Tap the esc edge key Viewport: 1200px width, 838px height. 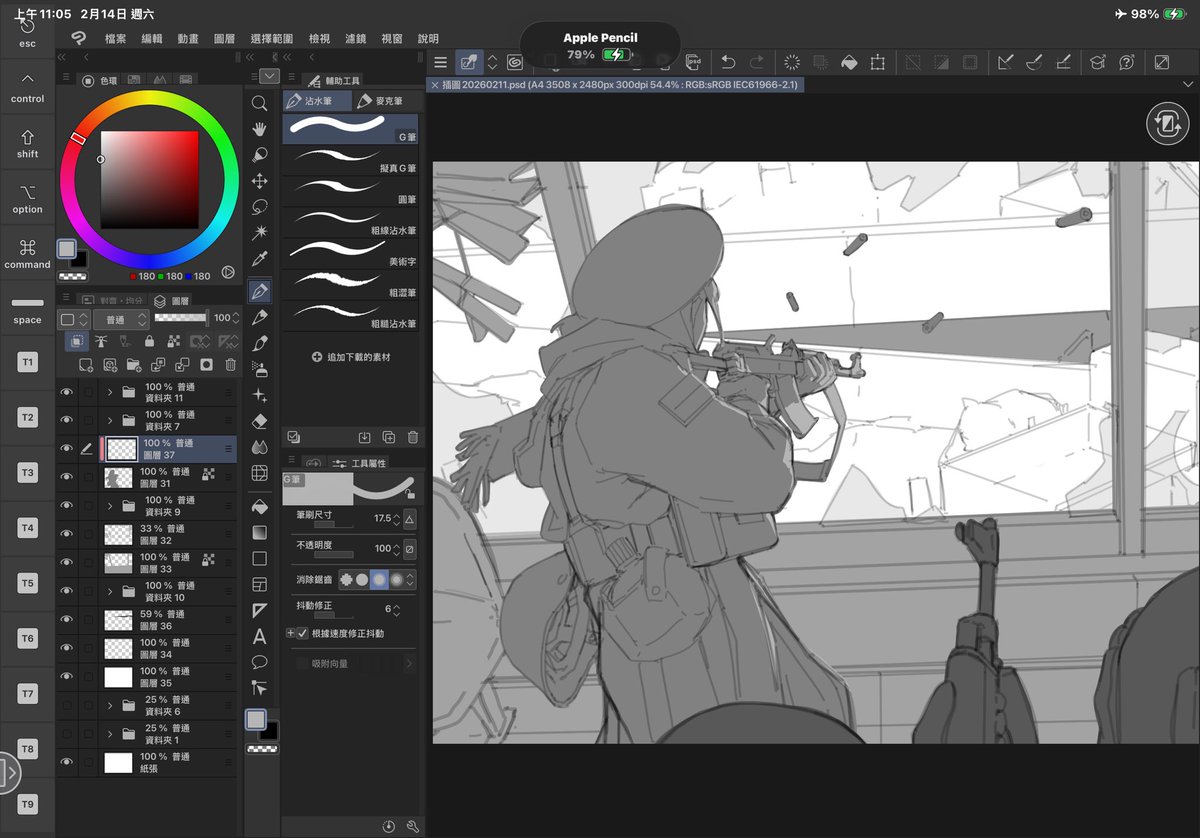28,30
